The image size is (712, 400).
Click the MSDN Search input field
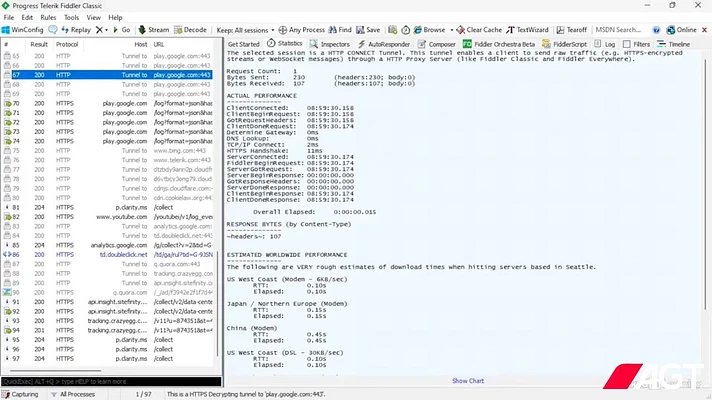[621, 30]
